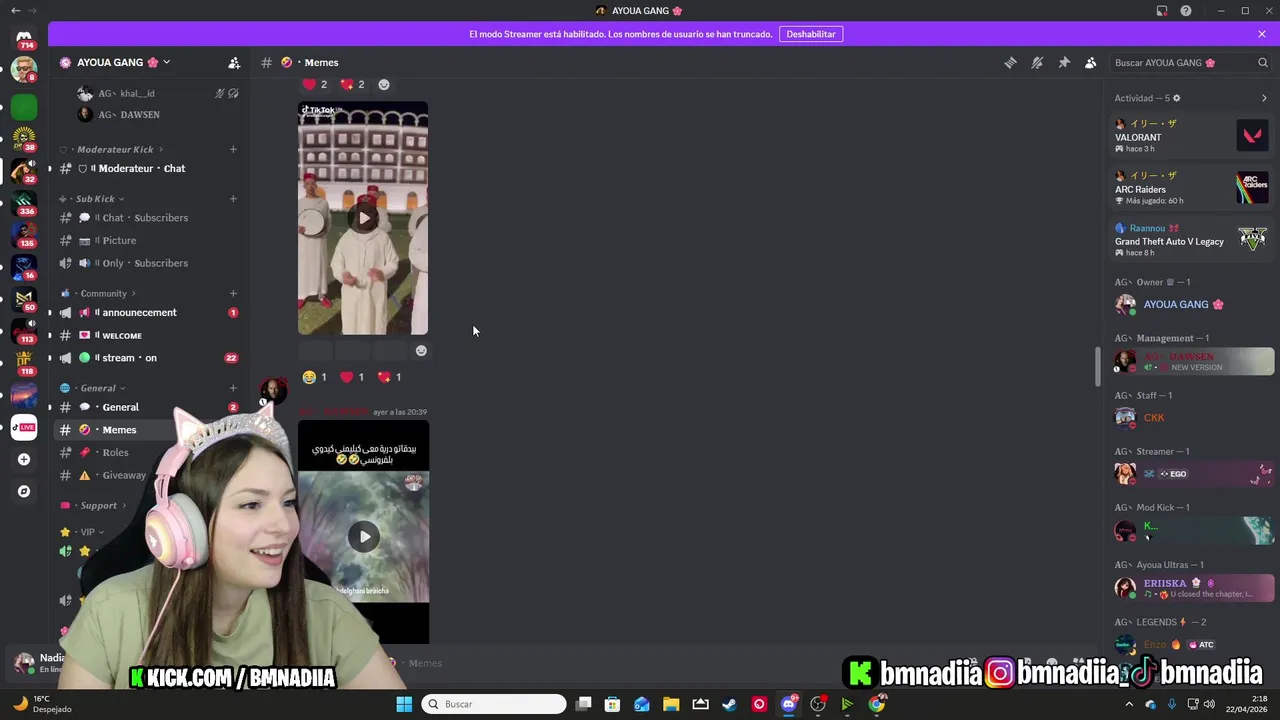The image size is (1280, 720).
Task: Add channel to Sub Kick category with plus
Action: 233,199
